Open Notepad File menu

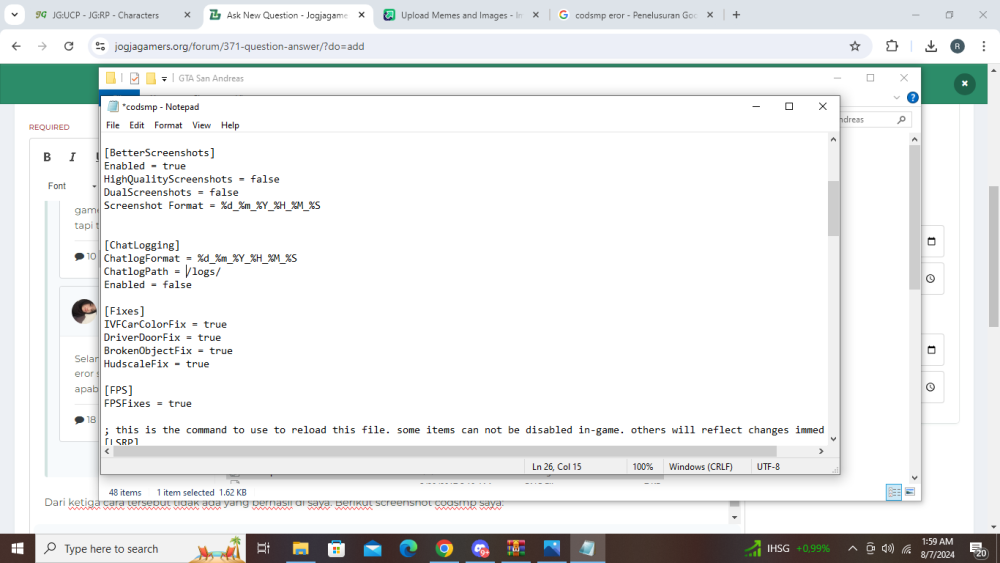112,126
